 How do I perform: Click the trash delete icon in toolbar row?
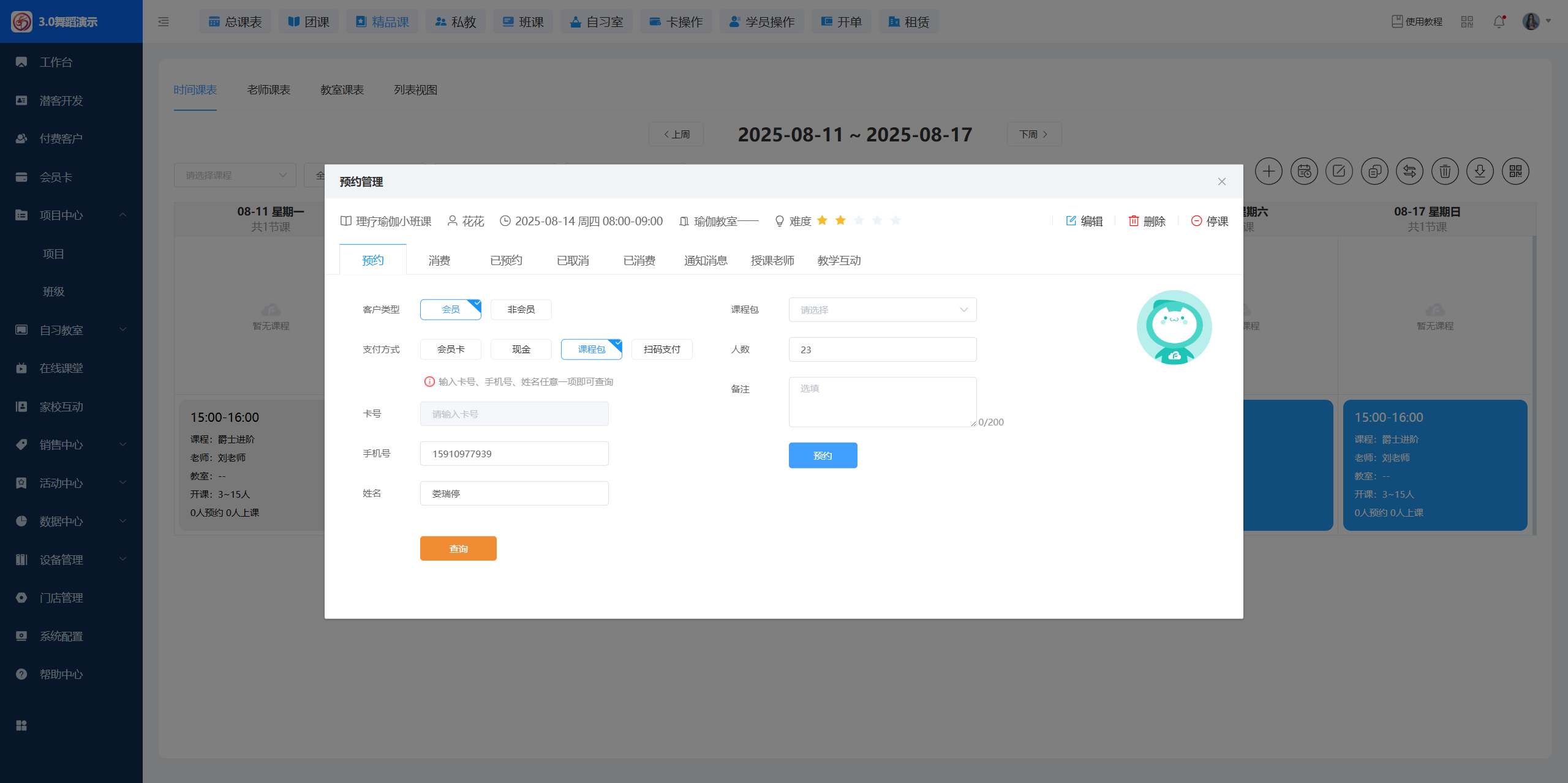point(1444,171)
